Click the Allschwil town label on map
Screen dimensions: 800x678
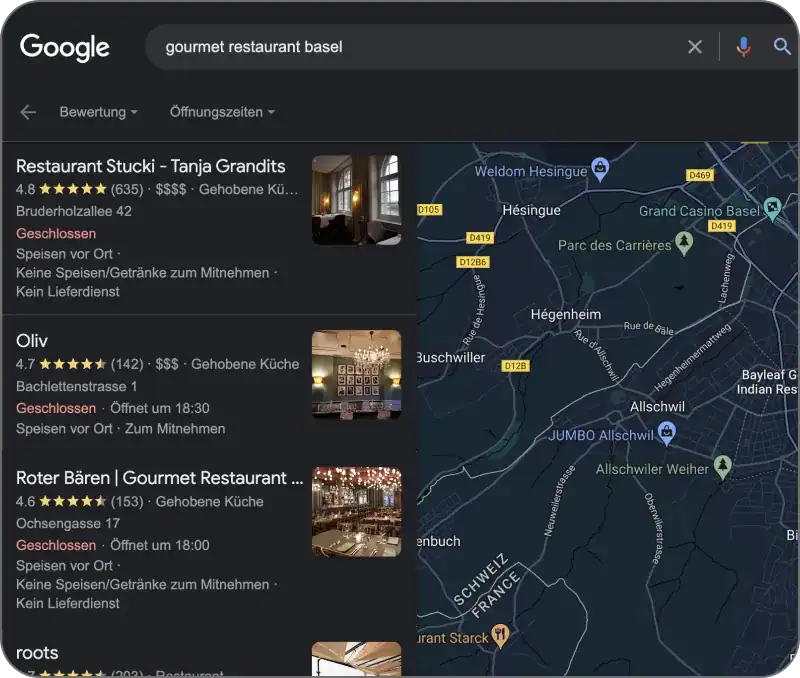pos(657,407)
